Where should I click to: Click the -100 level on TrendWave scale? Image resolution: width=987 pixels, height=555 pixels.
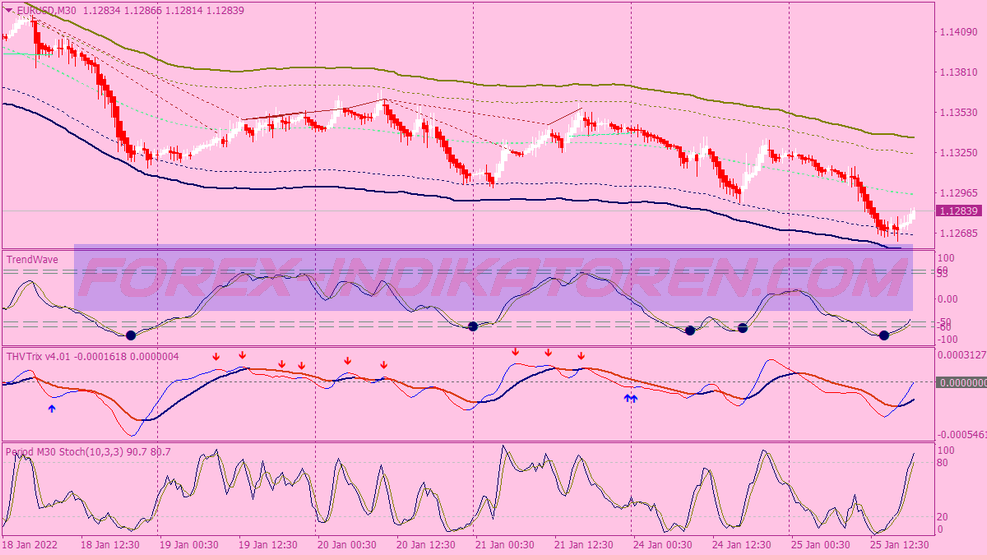click(947, 339)
